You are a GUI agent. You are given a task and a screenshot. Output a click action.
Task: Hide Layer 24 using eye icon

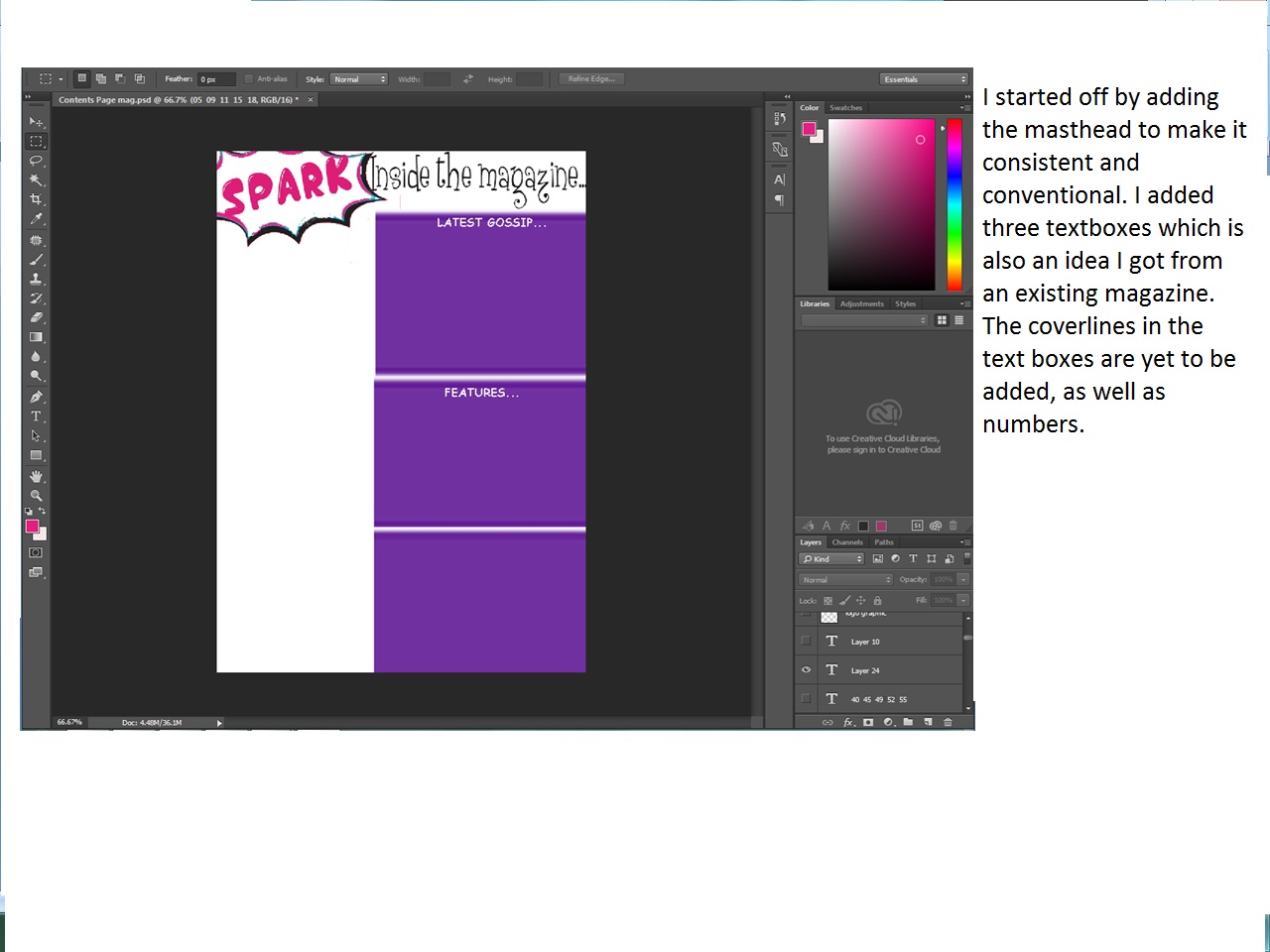[806, 670]
